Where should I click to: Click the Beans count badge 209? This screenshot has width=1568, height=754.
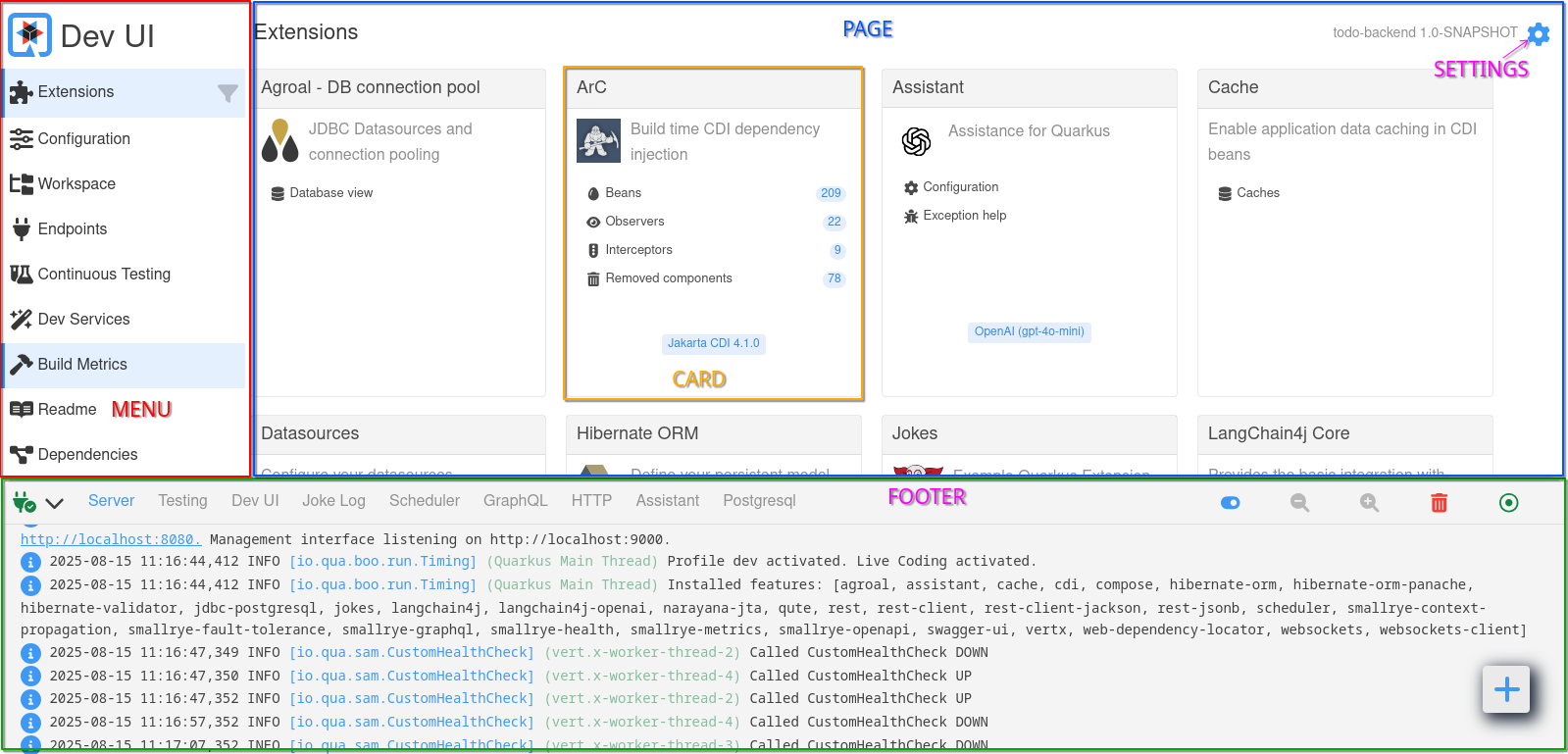click(x=831, y=193)
